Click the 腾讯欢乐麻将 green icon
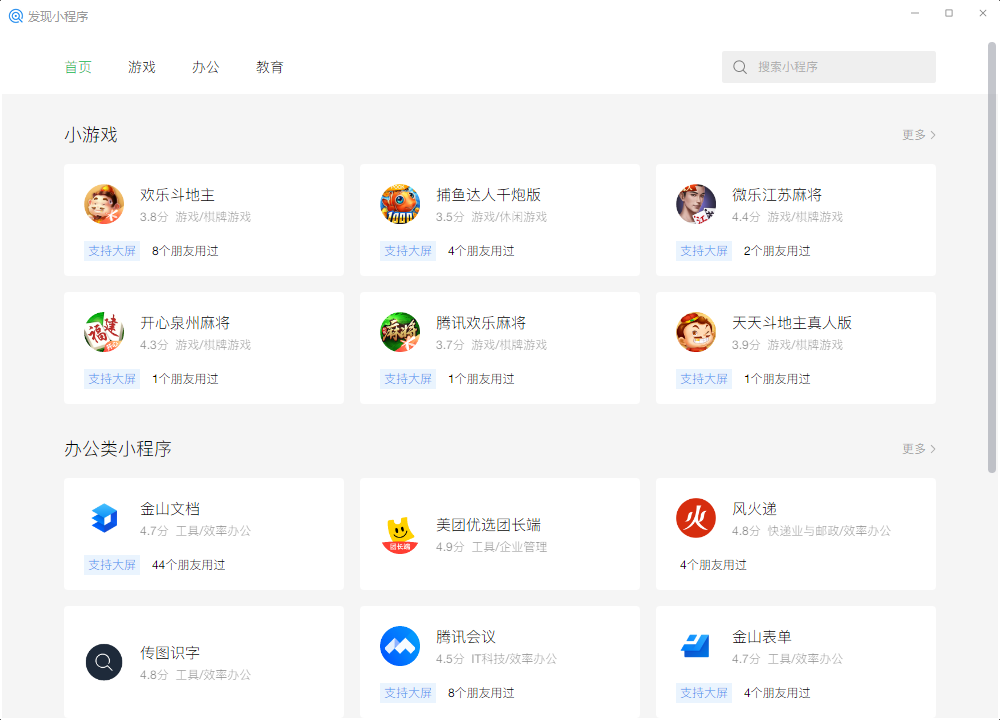Image resolution: width=1000 pixels, height=720 pixels. coord(400,332)
